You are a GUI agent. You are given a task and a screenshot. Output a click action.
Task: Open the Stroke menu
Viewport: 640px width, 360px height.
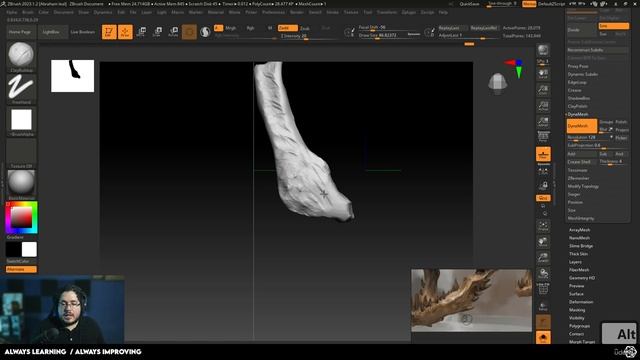tap(333, 12)
